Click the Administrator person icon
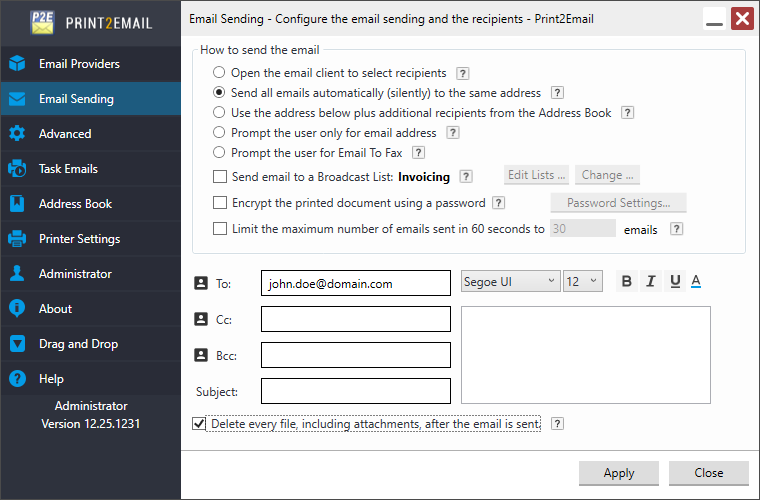Screen dimensions: 760x500 17,273
